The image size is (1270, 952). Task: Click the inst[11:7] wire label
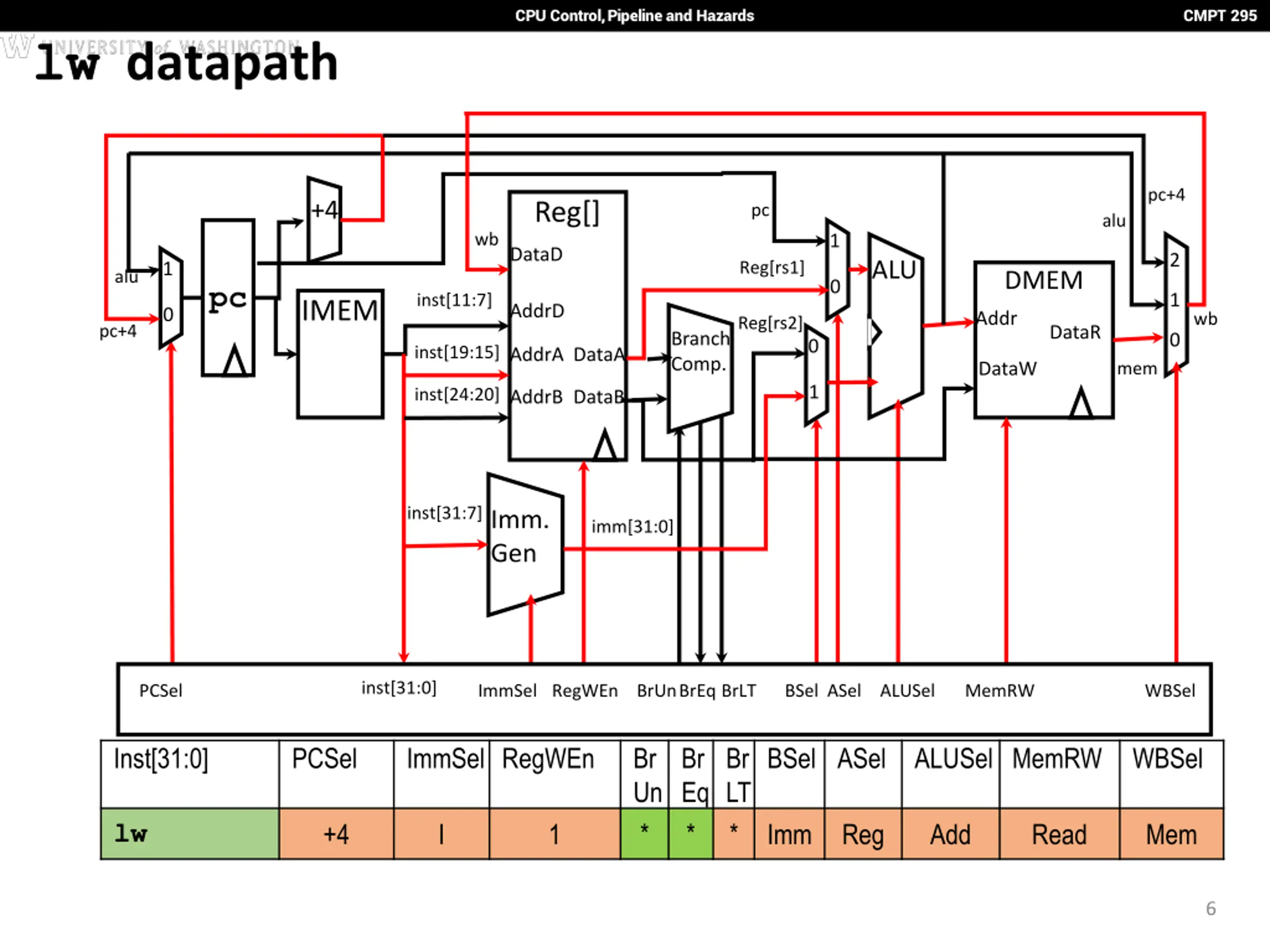454,299
